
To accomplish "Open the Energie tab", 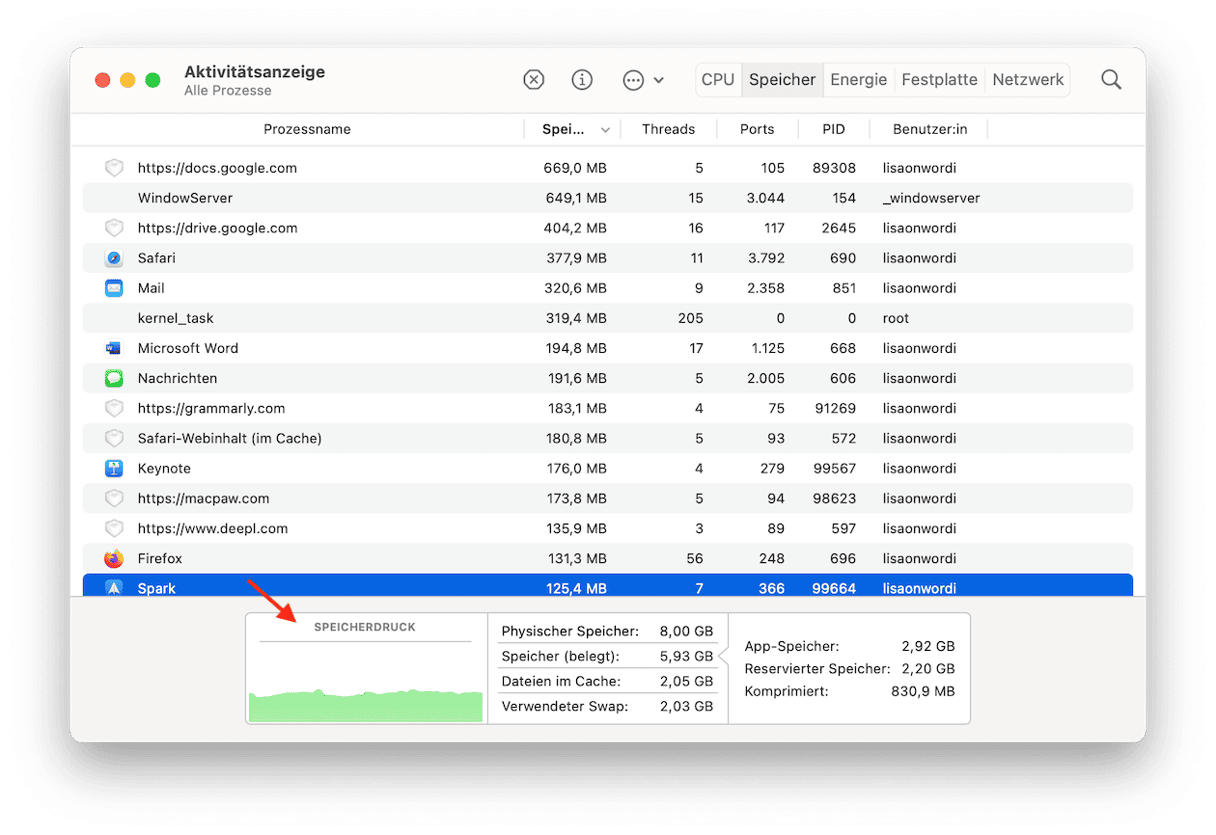I will point(859,80).
